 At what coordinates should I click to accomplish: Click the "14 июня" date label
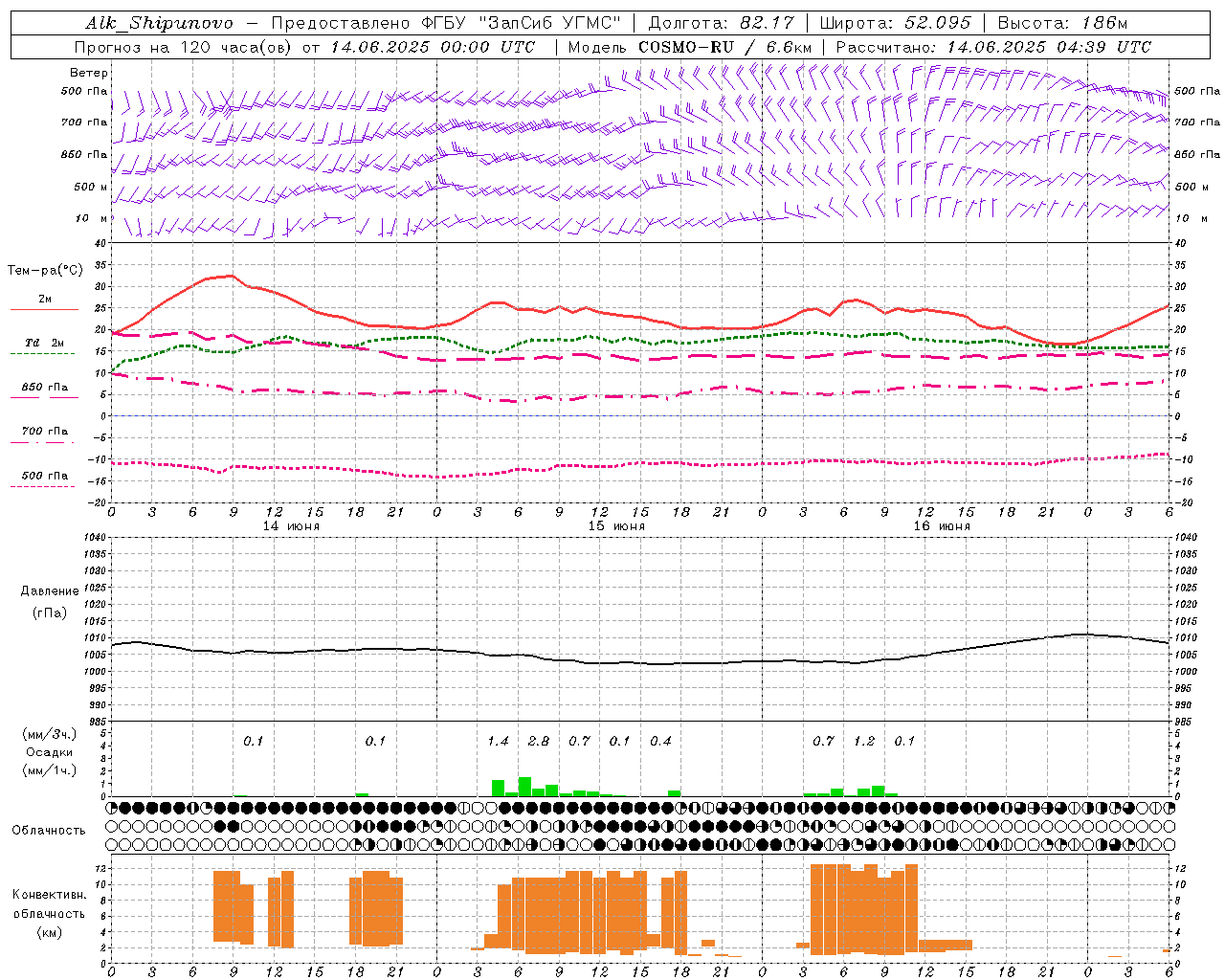pos(291,526)
